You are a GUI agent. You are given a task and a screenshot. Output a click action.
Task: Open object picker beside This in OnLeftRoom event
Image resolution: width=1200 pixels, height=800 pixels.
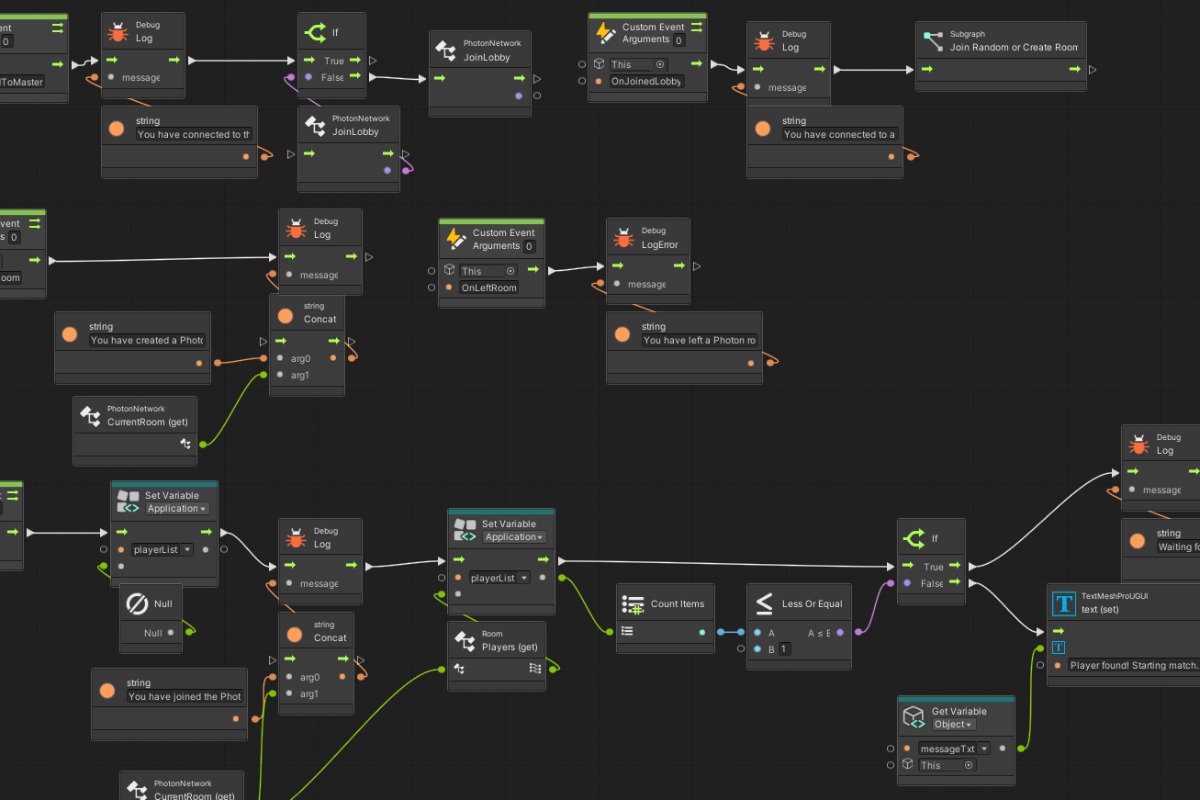click(x=510, y=271)
